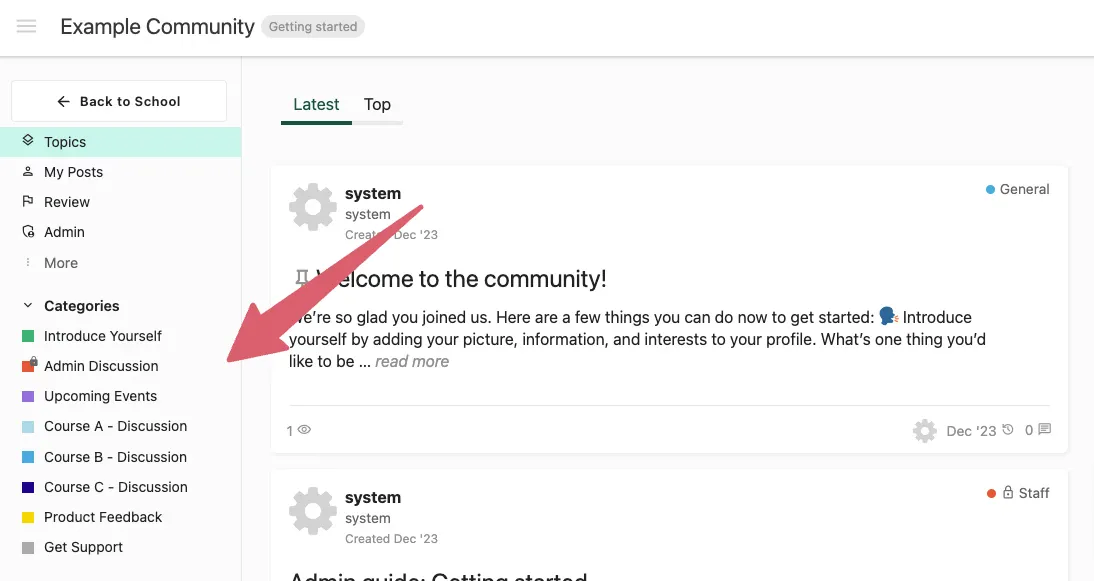This screenshot has height=581, width=1094.
Task: Click the orange Staff category dot
Action: coord(991,493)
